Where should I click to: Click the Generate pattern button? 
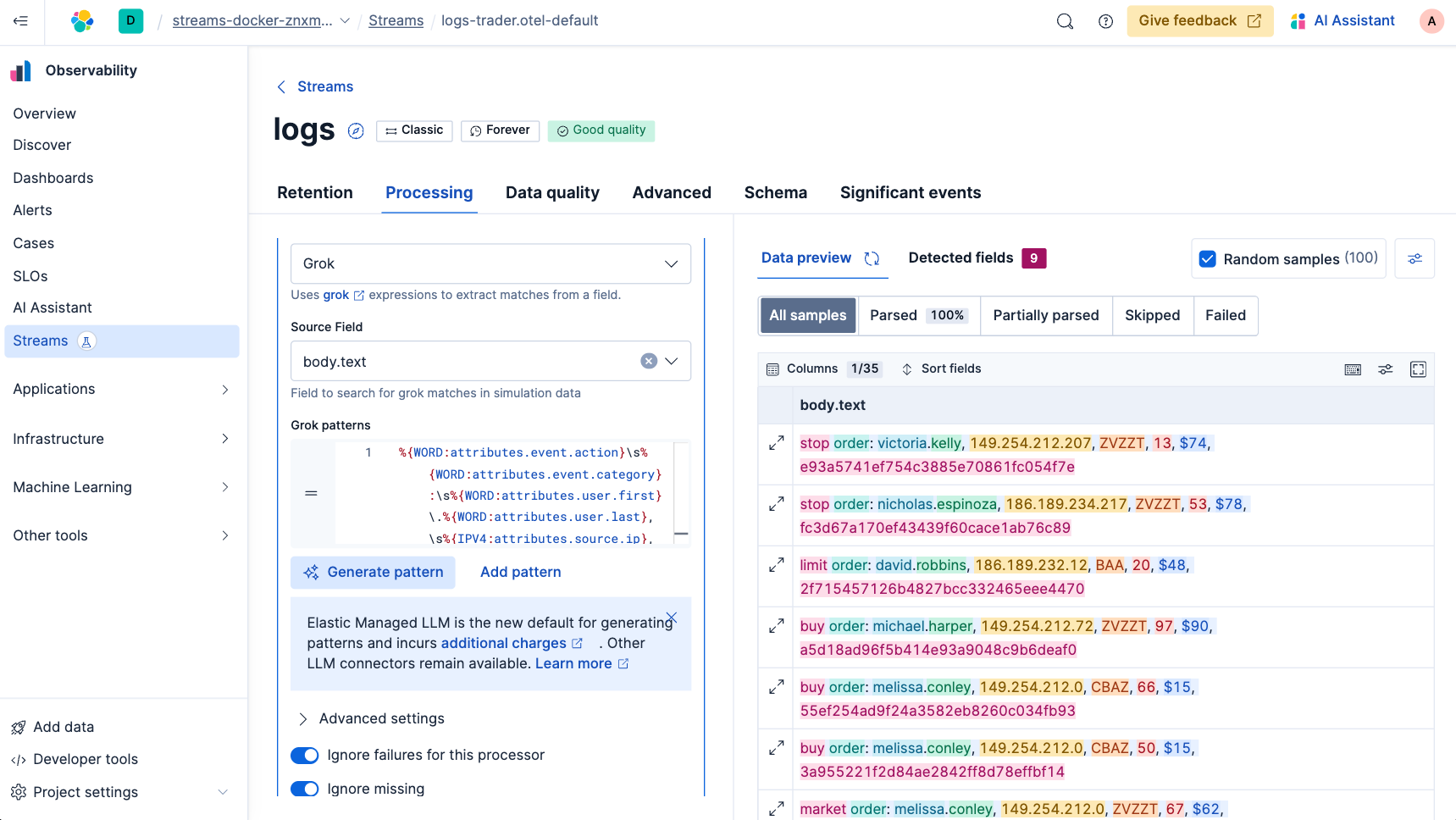tap(373, 573)
